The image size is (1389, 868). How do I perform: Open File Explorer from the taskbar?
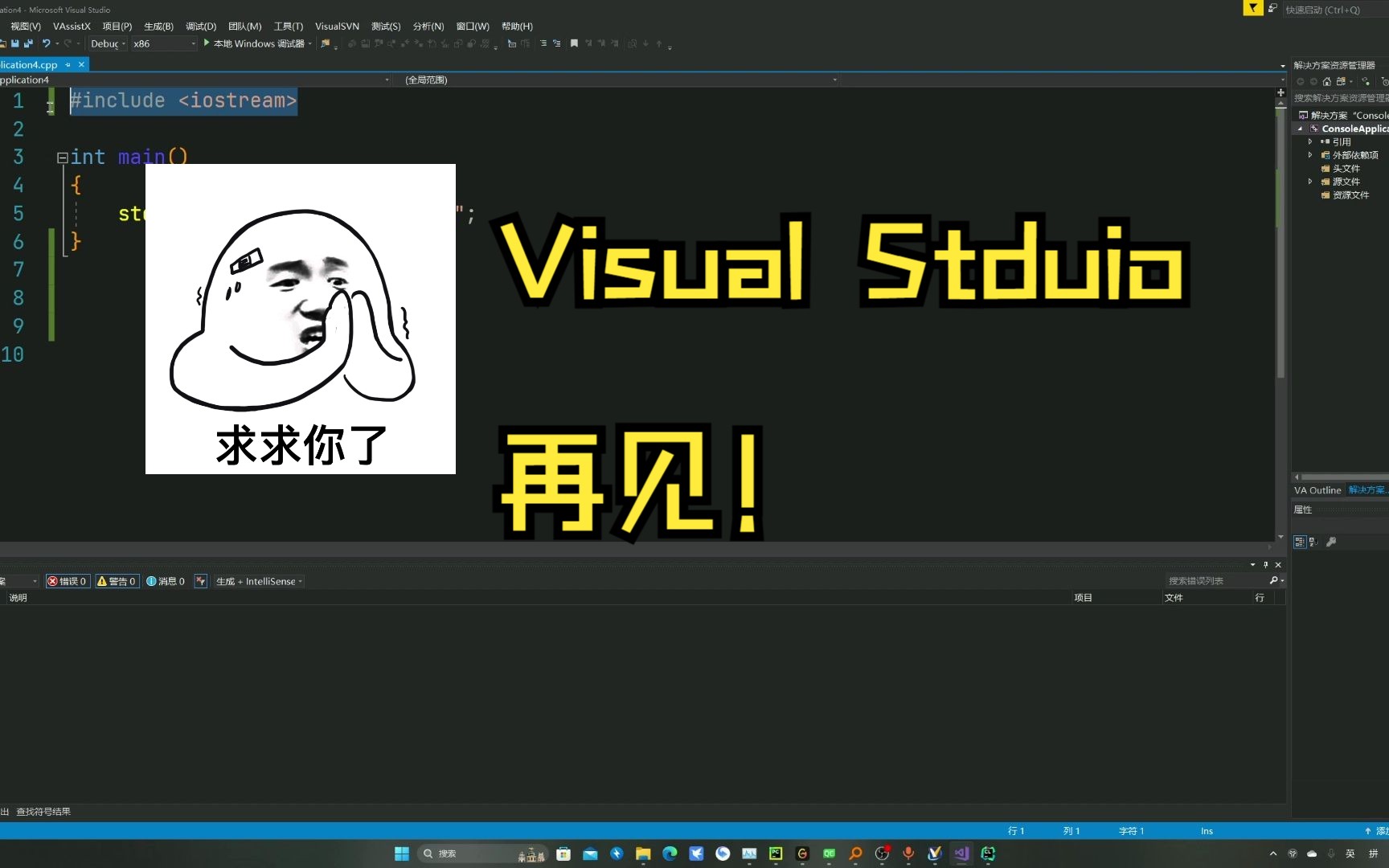coord(643,854)
